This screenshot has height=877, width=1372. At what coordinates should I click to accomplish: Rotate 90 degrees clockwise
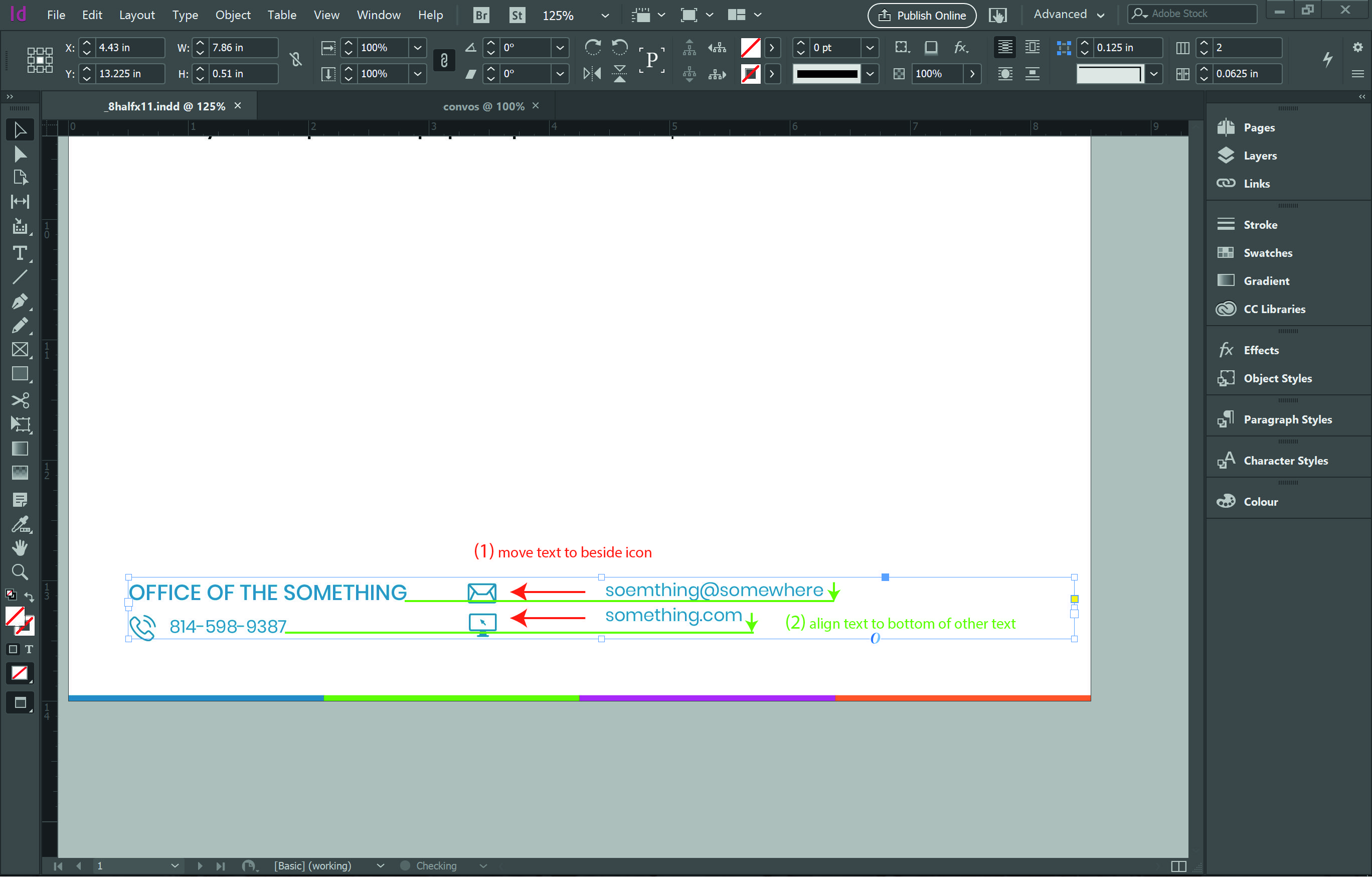(x=593, y=47)
